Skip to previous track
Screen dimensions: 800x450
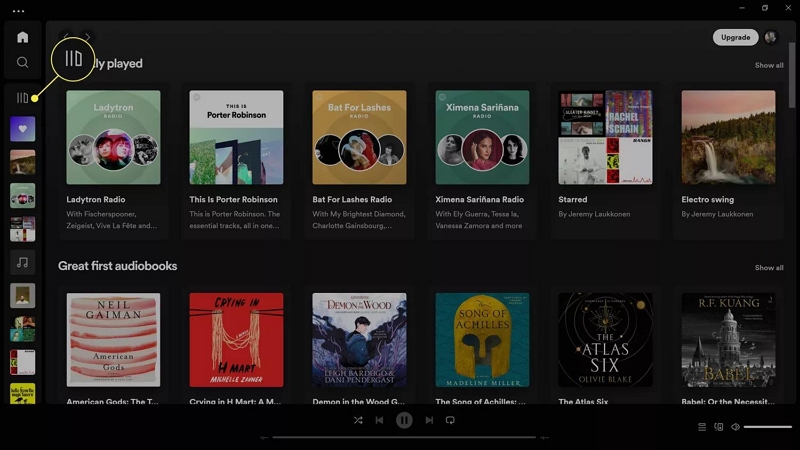(x=379, y=420)
